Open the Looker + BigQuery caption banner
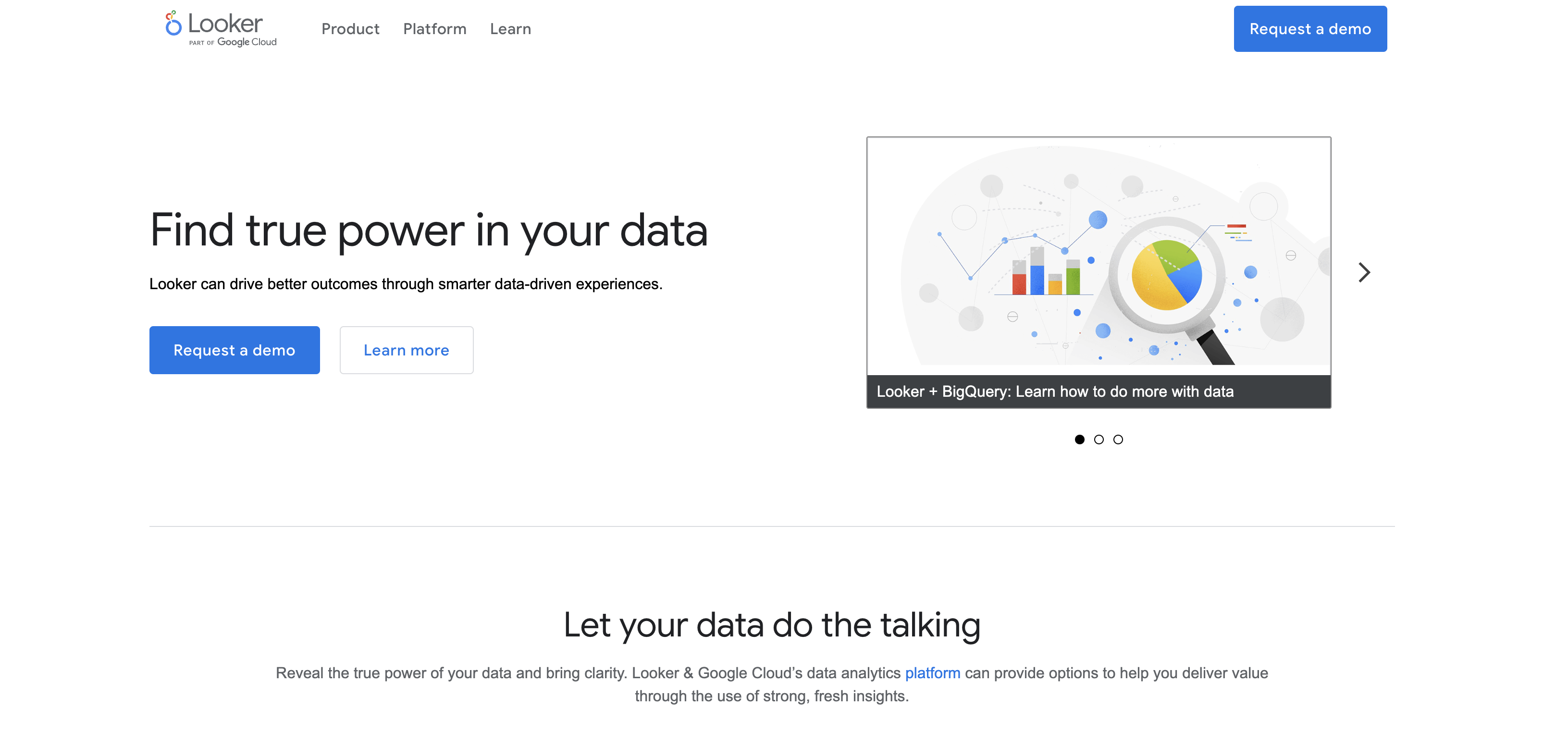Image resolution: width=1568 pixels, height=745 pixels. [1099, 391]
